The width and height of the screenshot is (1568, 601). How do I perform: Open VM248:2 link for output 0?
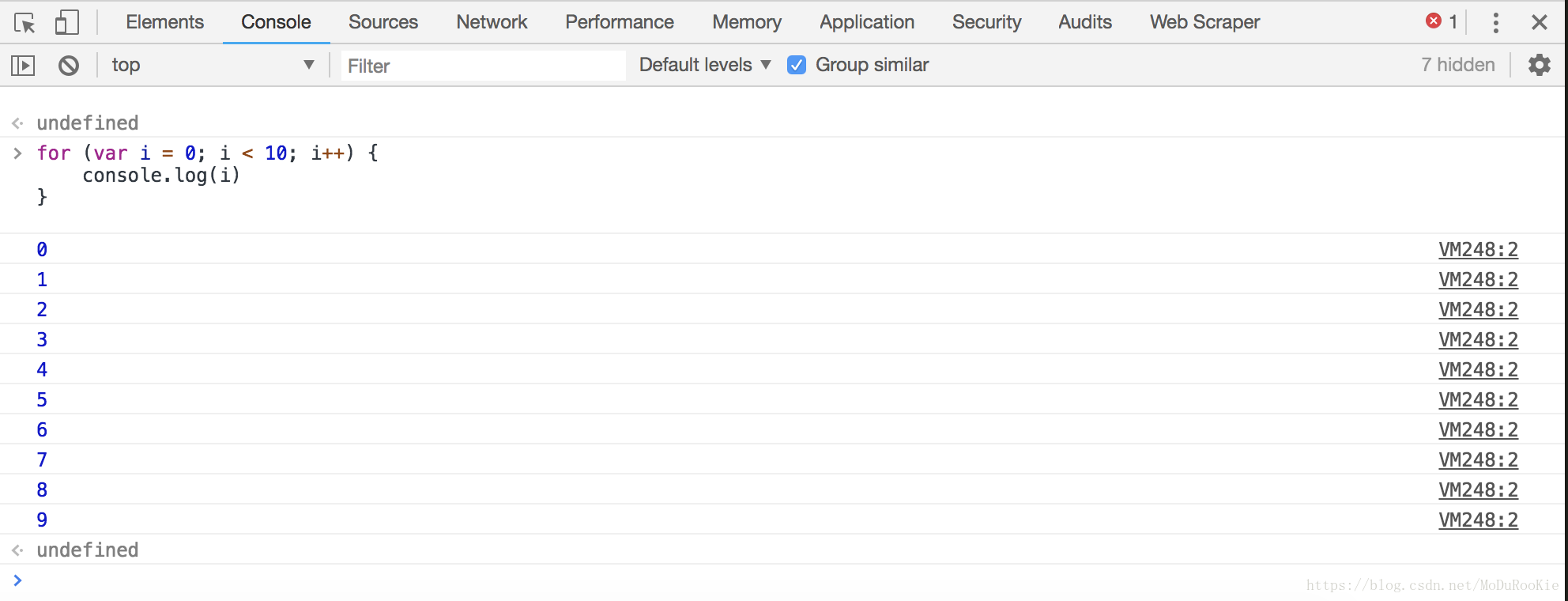click(1478, 249)
